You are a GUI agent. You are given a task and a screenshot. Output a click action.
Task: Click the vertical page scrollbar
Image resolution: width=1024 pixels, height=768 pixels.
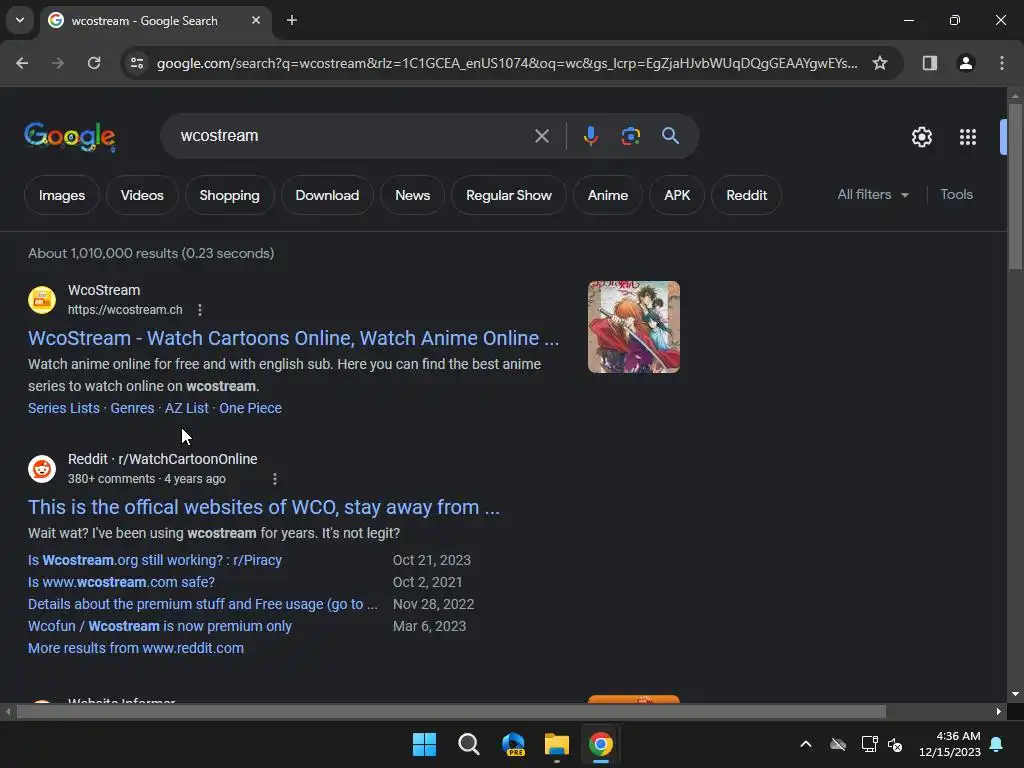click(x=1015, y=186)
